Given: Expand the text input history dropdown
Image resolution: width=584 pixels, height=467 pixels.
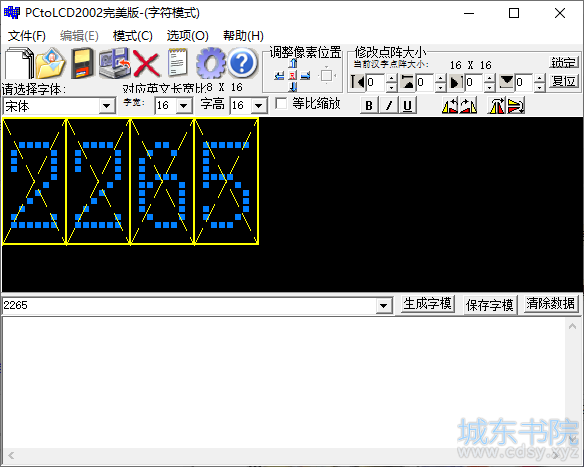Looking at the screenshot, I should coord(383,306).
